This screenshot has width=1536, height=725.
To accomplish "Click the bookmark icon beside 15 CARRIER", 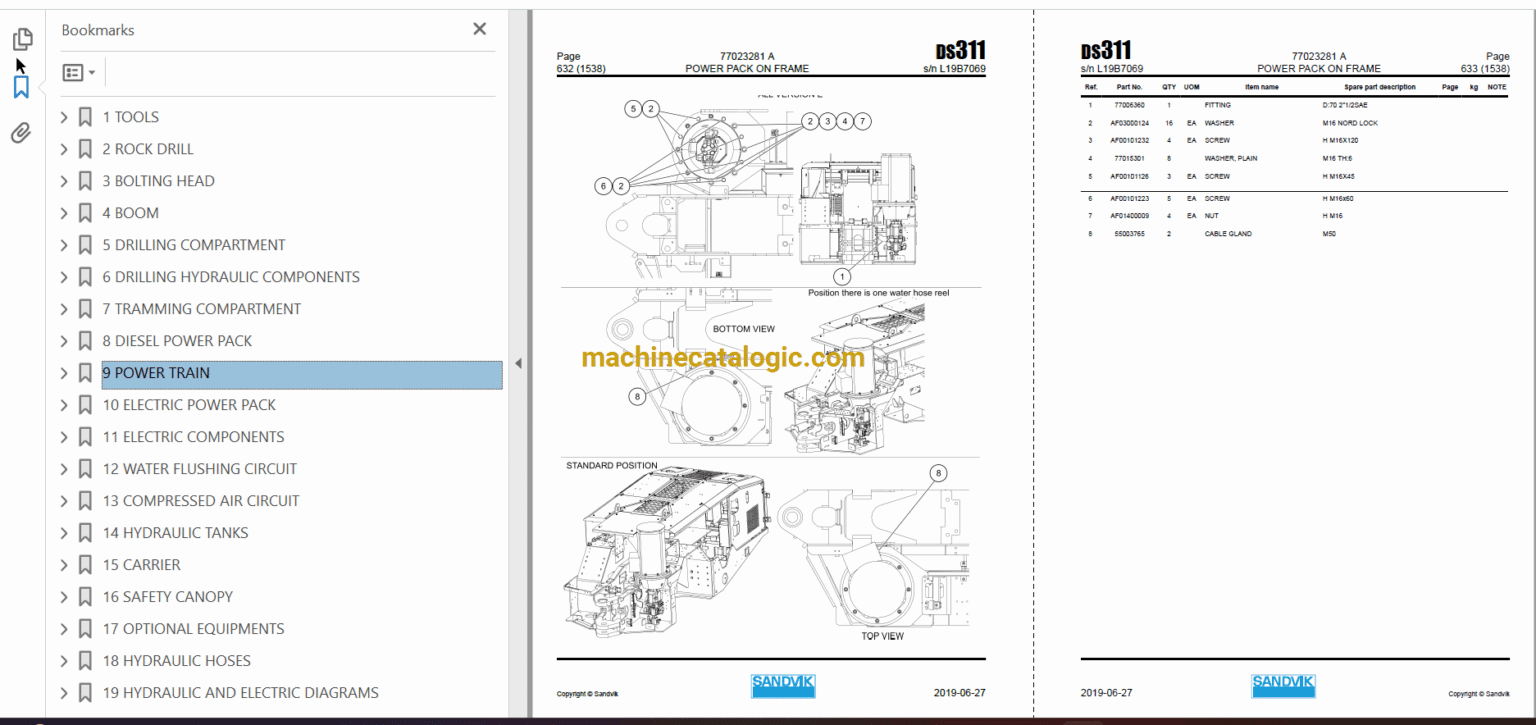I will pyautogui.click(x=85, y=564).
